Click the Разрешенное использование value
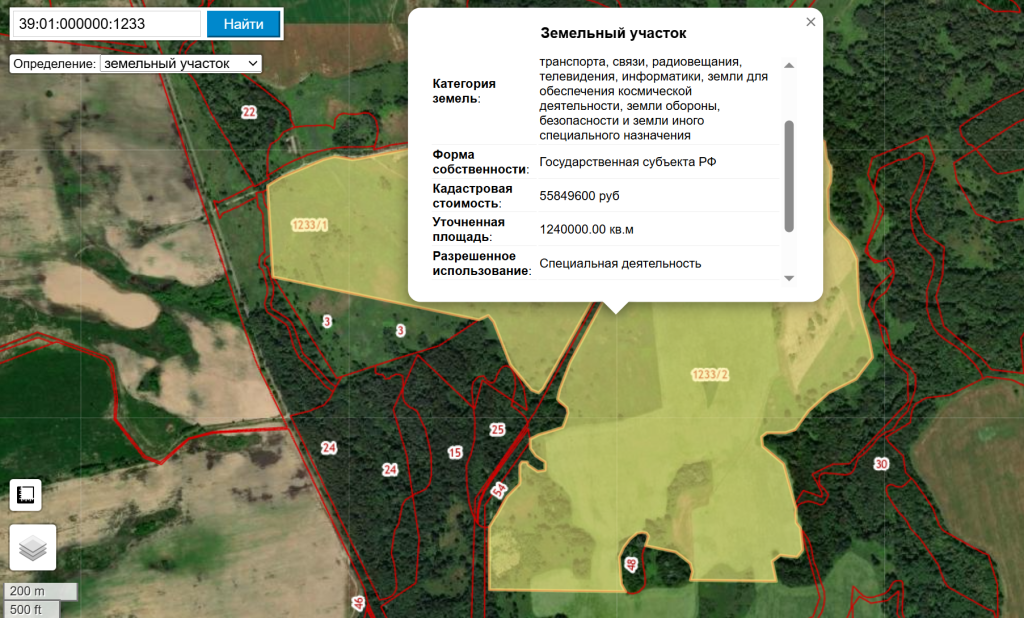Image resolution: width=1024 pixels, height=618 pixels. point(620,264)
